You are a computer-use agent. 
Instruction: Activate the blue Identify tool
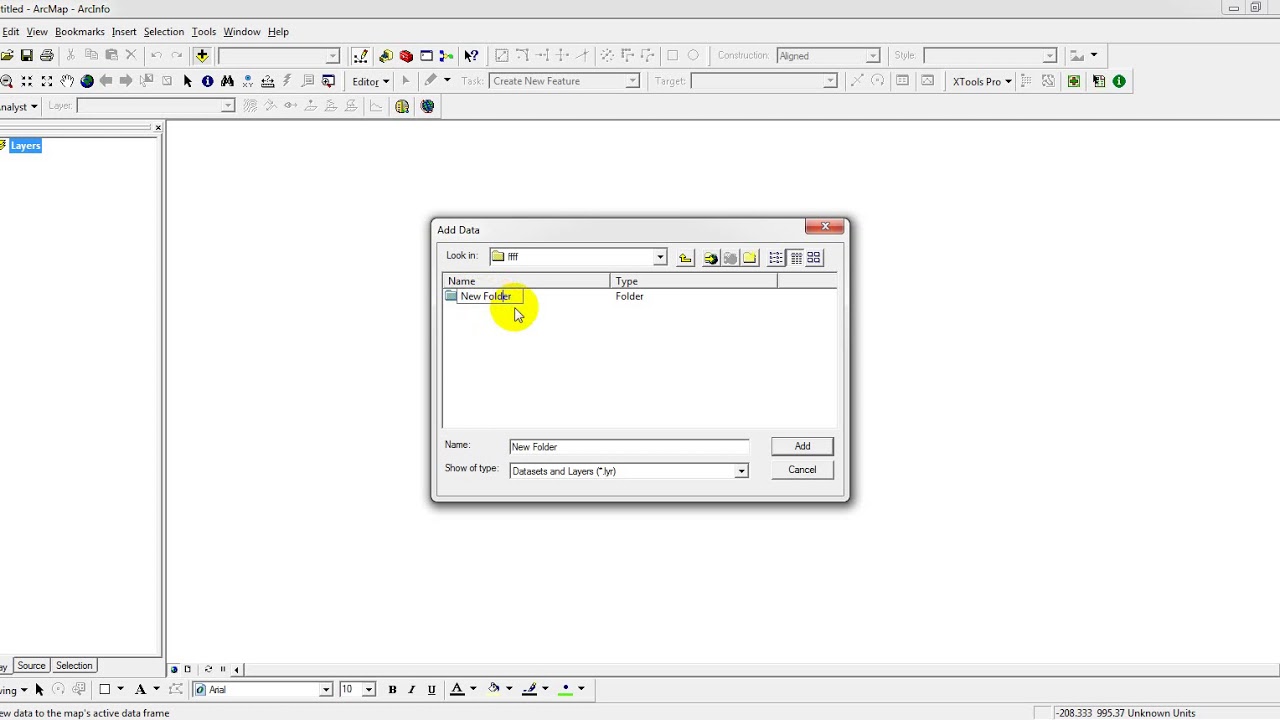pos(207,81)
